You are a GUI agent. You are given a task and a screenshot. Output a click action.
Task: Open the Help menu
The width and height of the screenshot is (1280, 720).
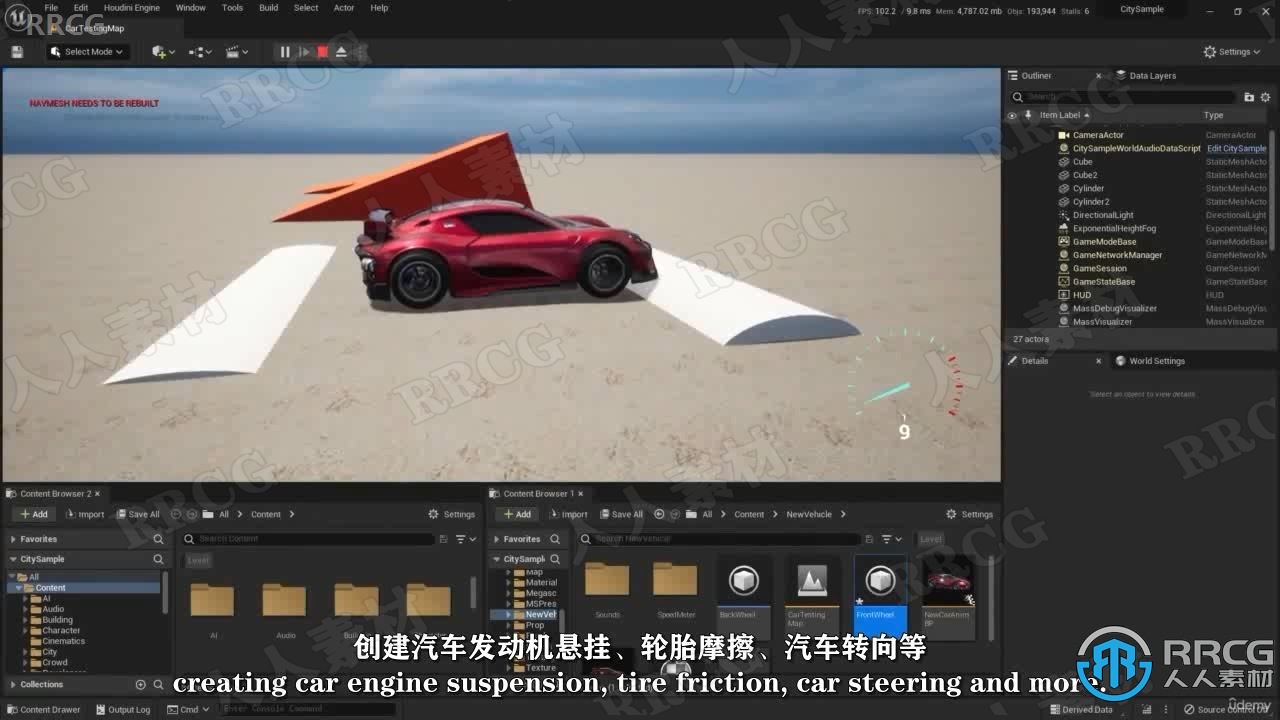pyautogui.click(x=379, y=8)
